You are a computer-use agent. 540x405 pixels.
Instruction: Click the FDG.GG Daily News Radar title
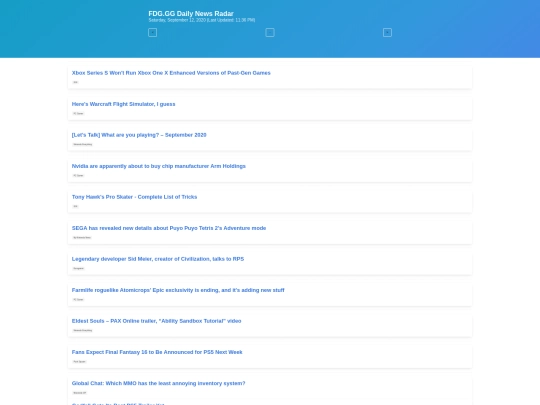(x=191, y=14)
